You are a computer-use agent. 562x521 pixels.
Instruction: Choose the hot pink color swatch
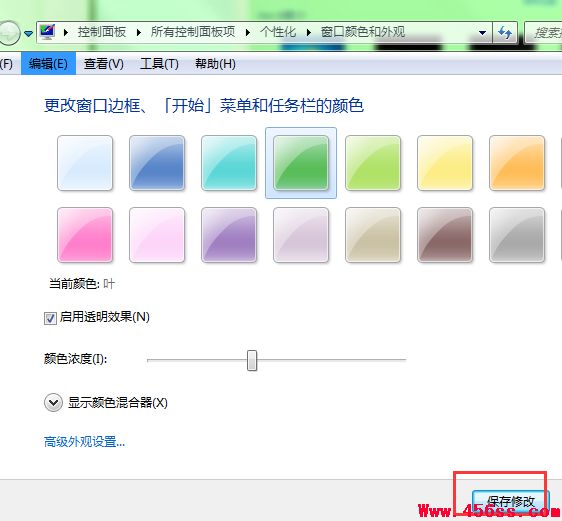(85, 235)
